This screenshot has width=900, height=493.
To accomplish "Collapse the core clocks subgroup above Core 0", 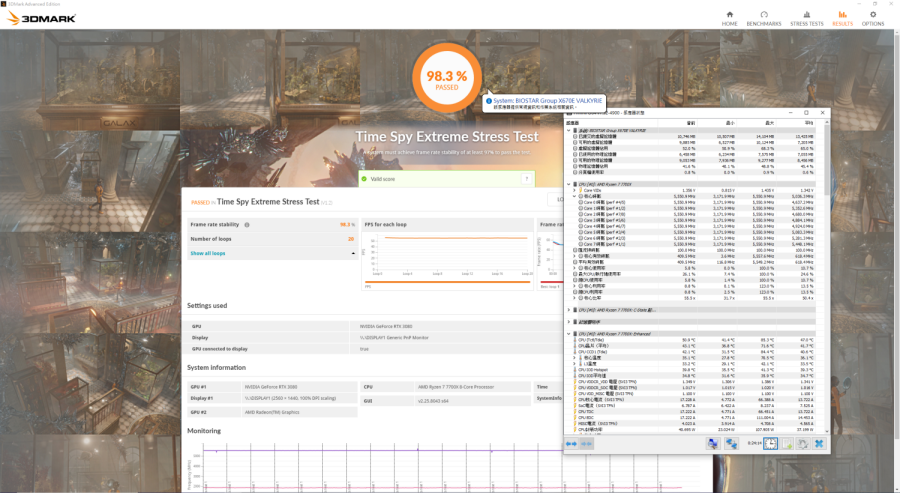I will coord(574,196).
